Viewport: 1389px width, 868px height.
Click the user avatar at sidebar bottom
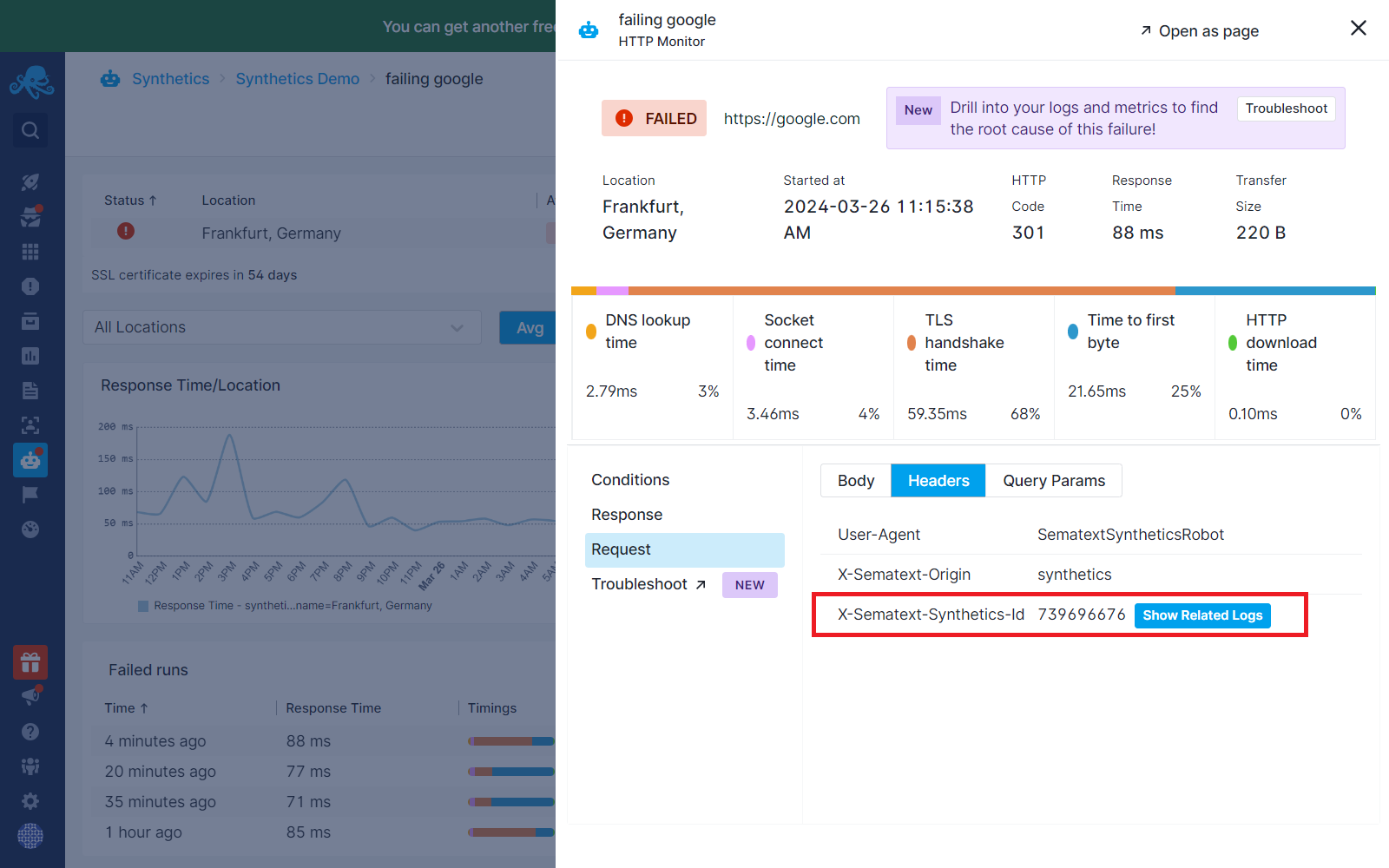pyautogui.click(x=30, y=836)
